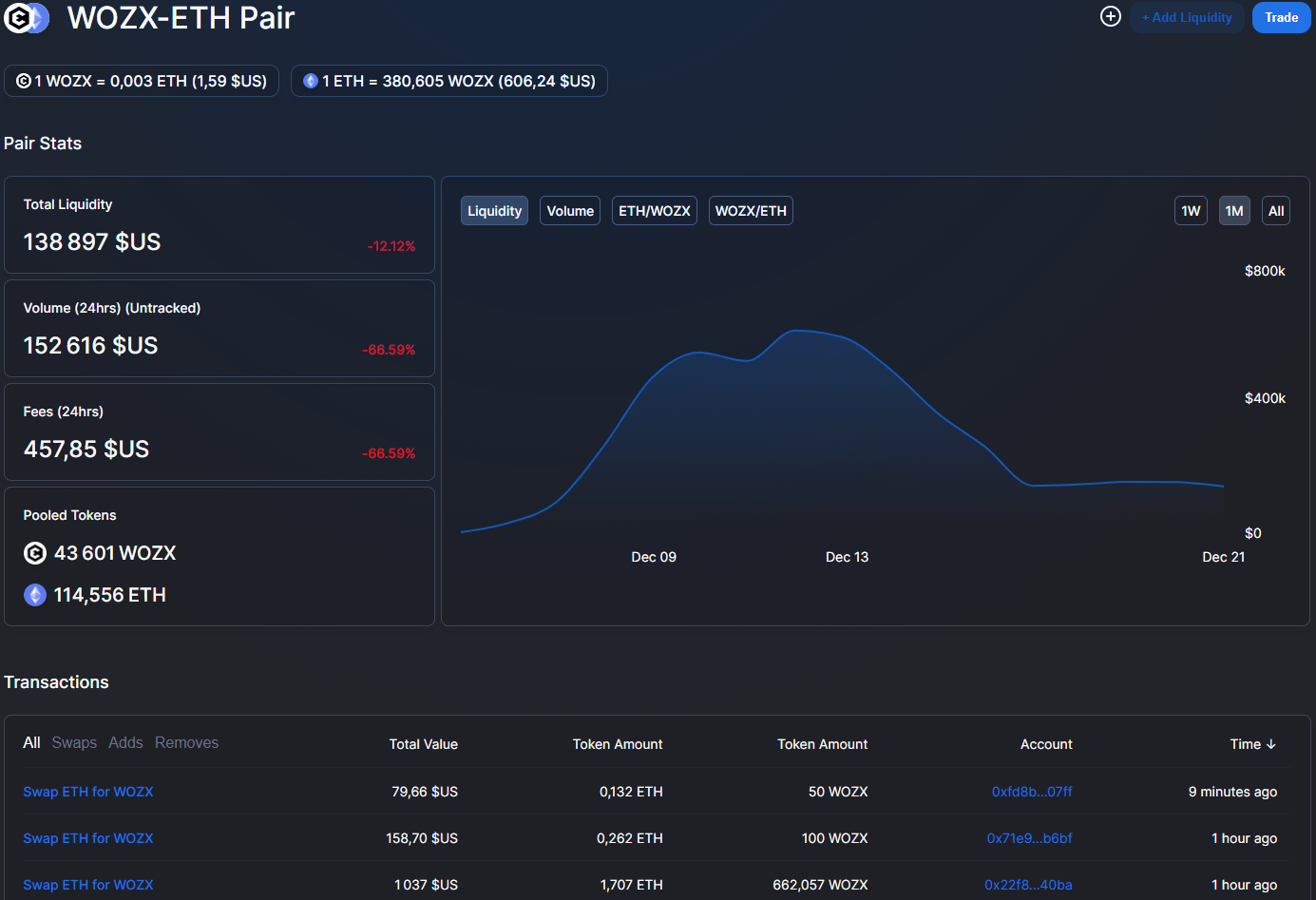Click the 1 ETH = 380,605 WOZX price pill
Image resolution: width=1316 pixels, height=900 pixels.
[x=449, y=81]
